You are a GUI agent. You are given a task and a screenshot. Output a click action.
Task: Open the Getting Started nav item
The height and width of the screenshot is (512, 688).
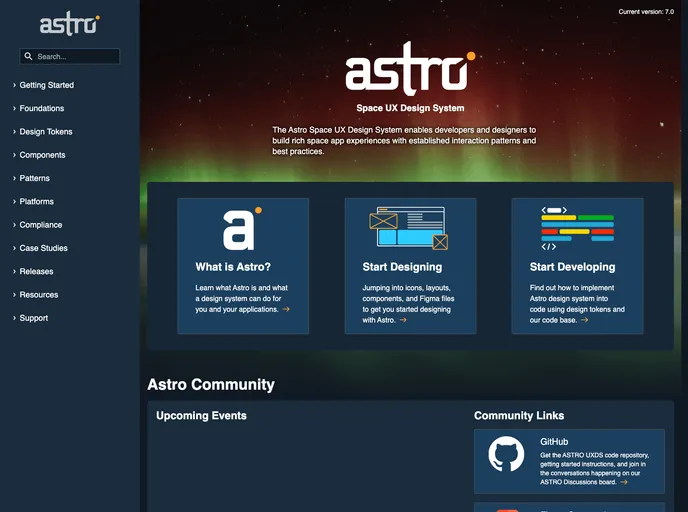point(47,85)
